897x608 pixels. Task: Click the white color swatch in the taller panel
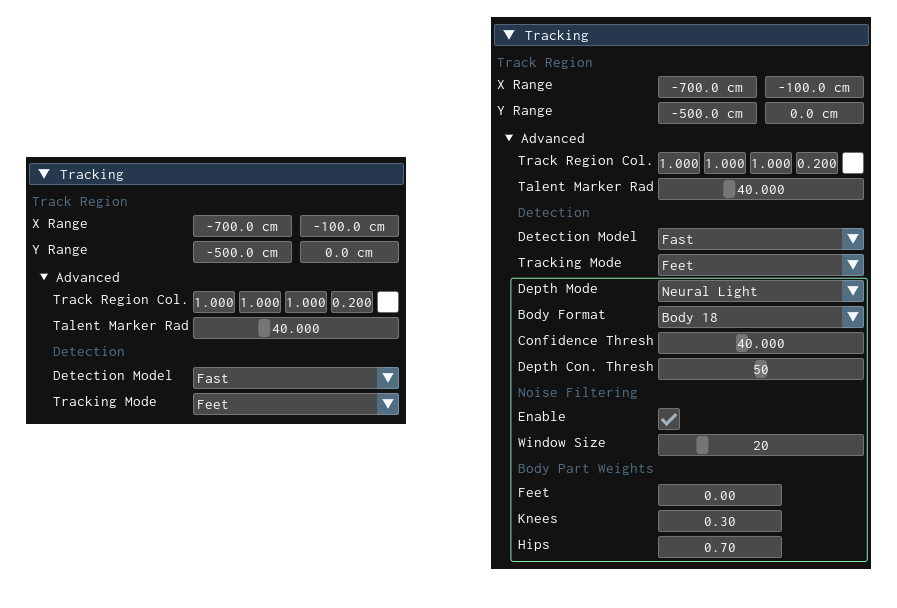pyautogui.click(x=852, y=163)
